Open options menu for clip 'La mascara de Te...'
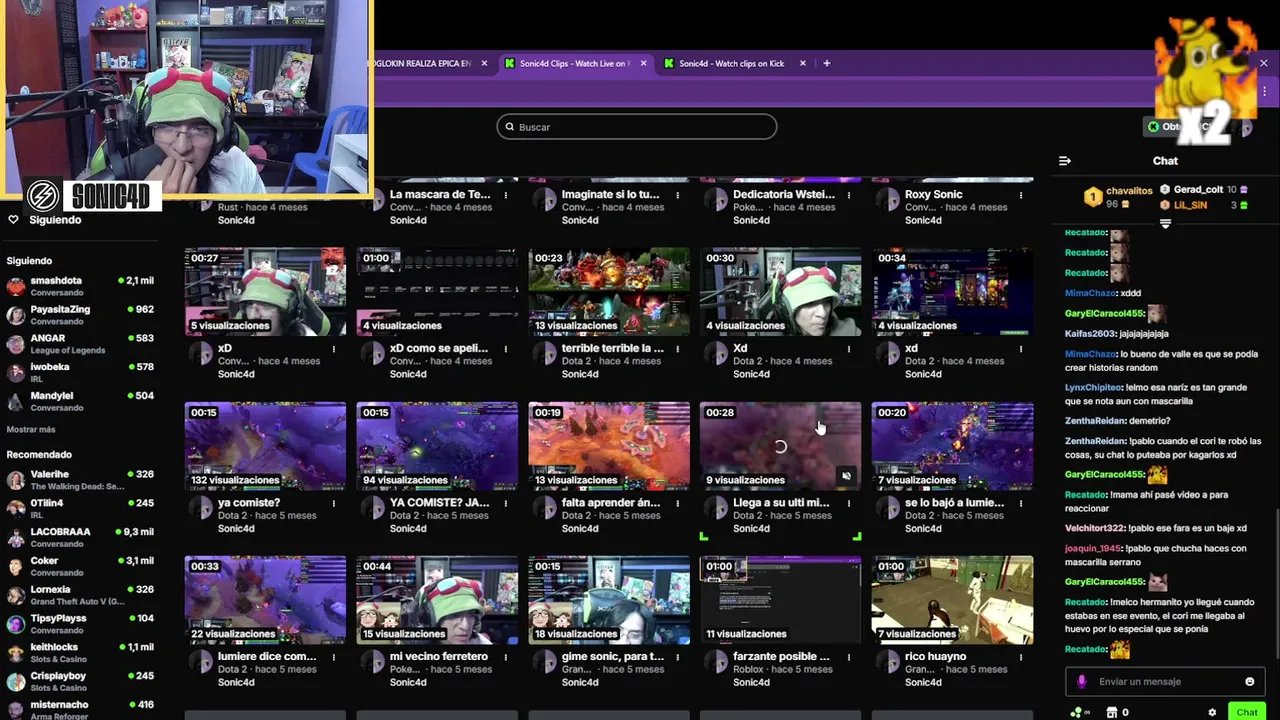The width and height of the screenshot is (1280, 720). (506, 195)
